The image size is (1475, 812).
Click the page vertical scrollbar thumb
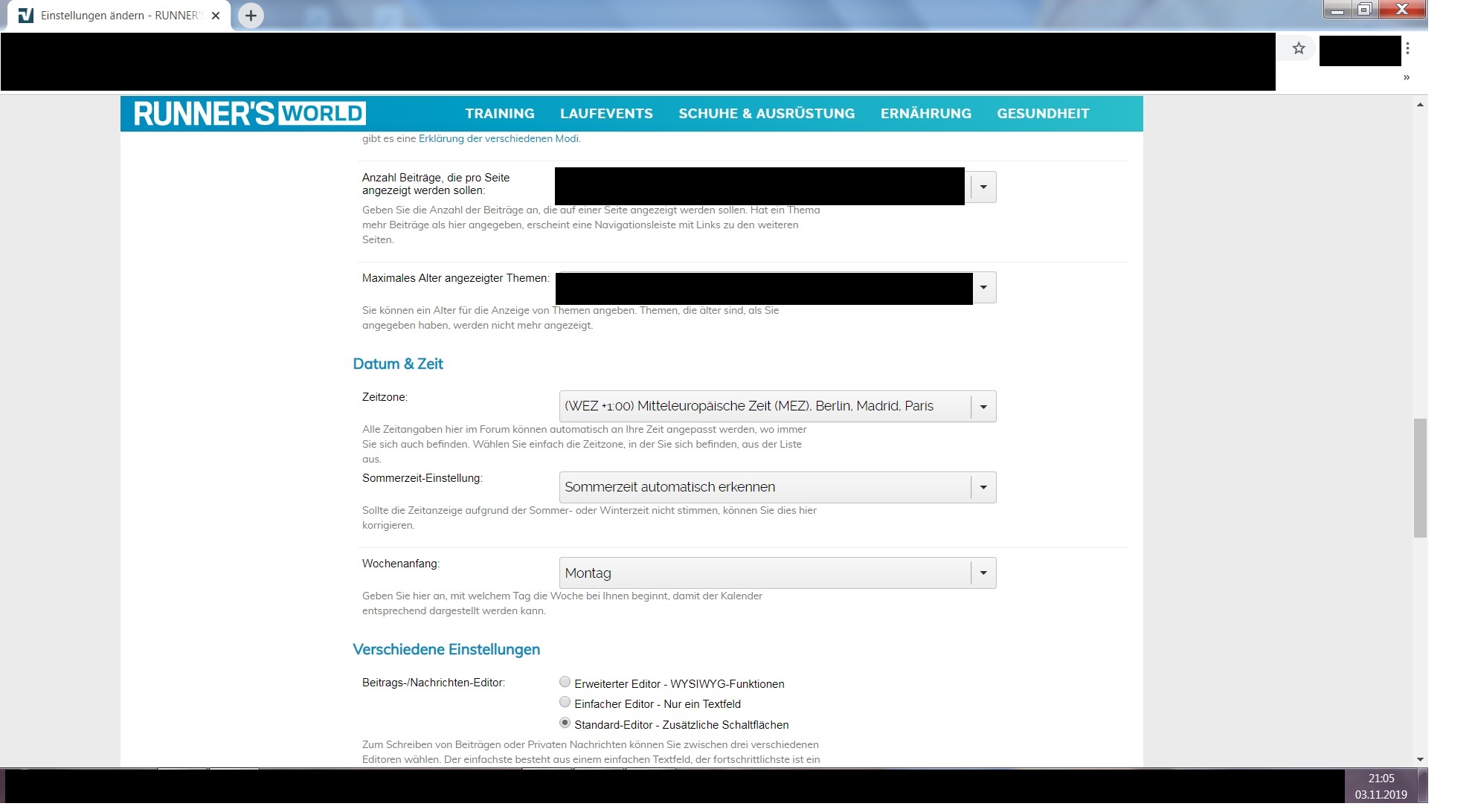tap(1420, 477)
